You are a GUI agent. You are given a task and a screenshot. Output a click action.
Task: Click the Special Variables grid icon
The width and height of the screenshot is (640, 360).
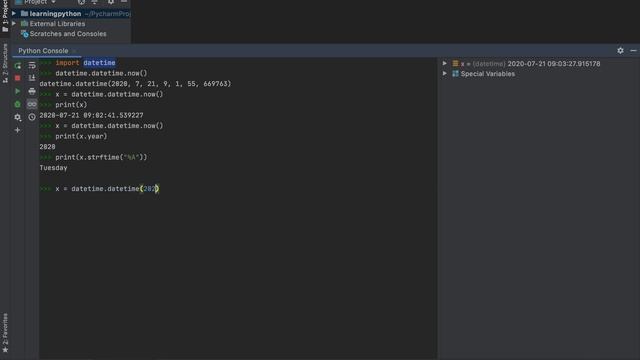pyautogui.click(x=455, y=74)
